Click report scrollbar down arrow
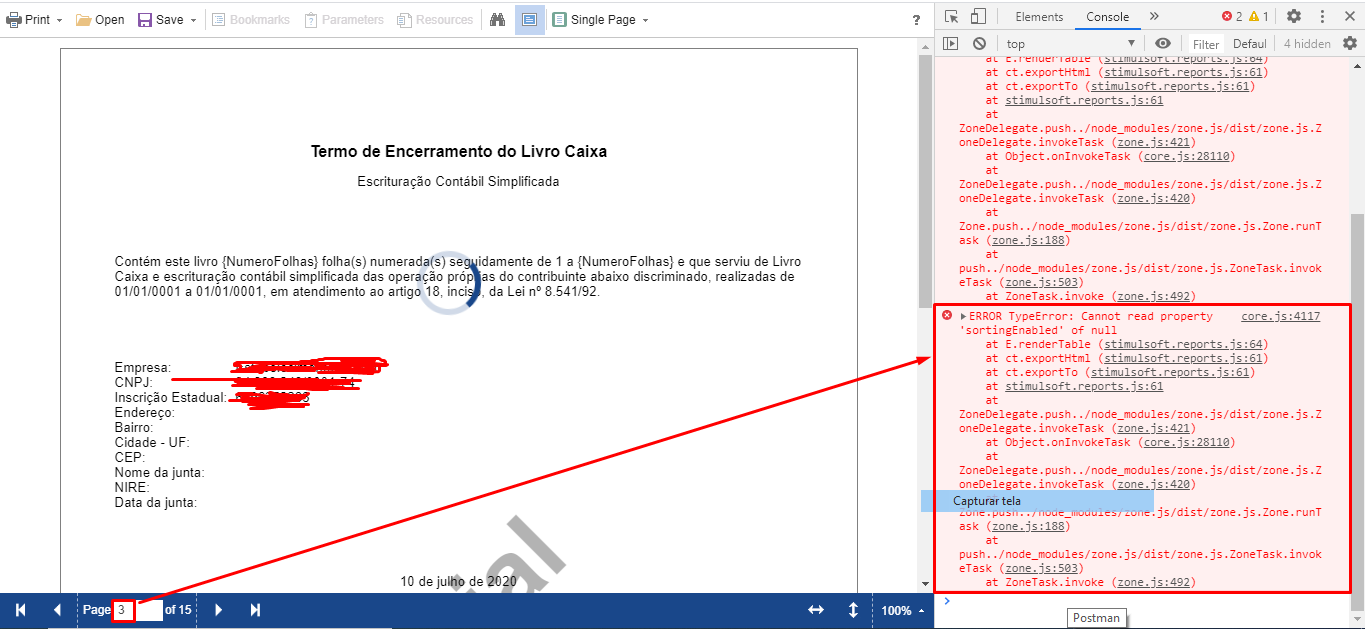1365x629 pixels. pos(925,584)
